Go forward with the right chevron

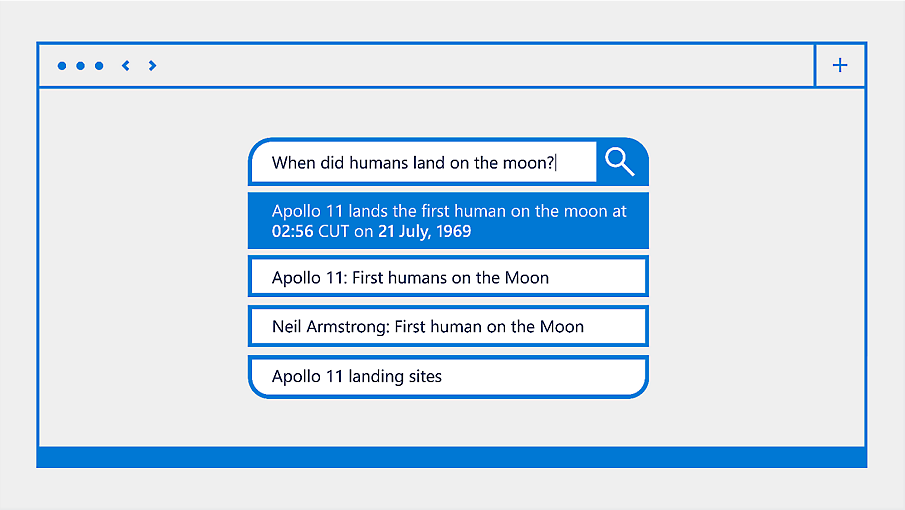tap(152, 66)
